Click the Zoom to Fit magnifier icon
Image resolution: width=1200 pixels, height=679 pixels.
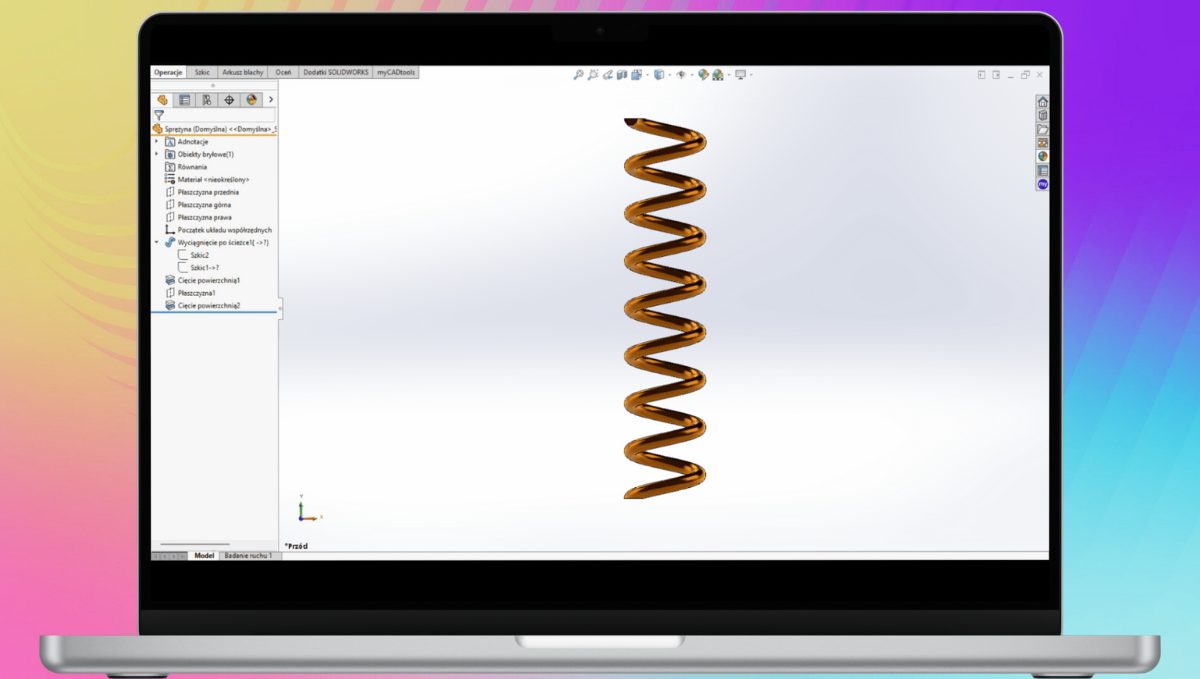coord(578,74)
